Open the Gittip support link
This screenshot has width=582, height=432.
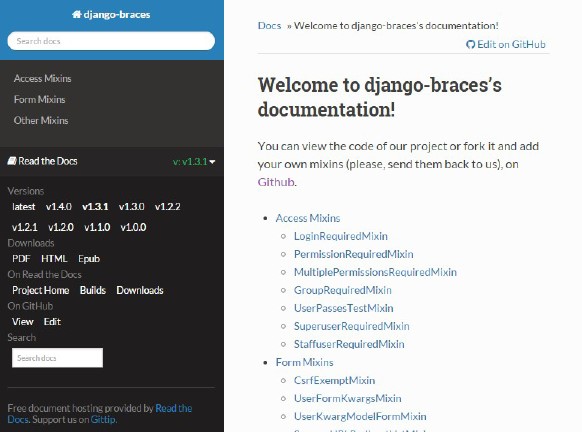[103, 420]
